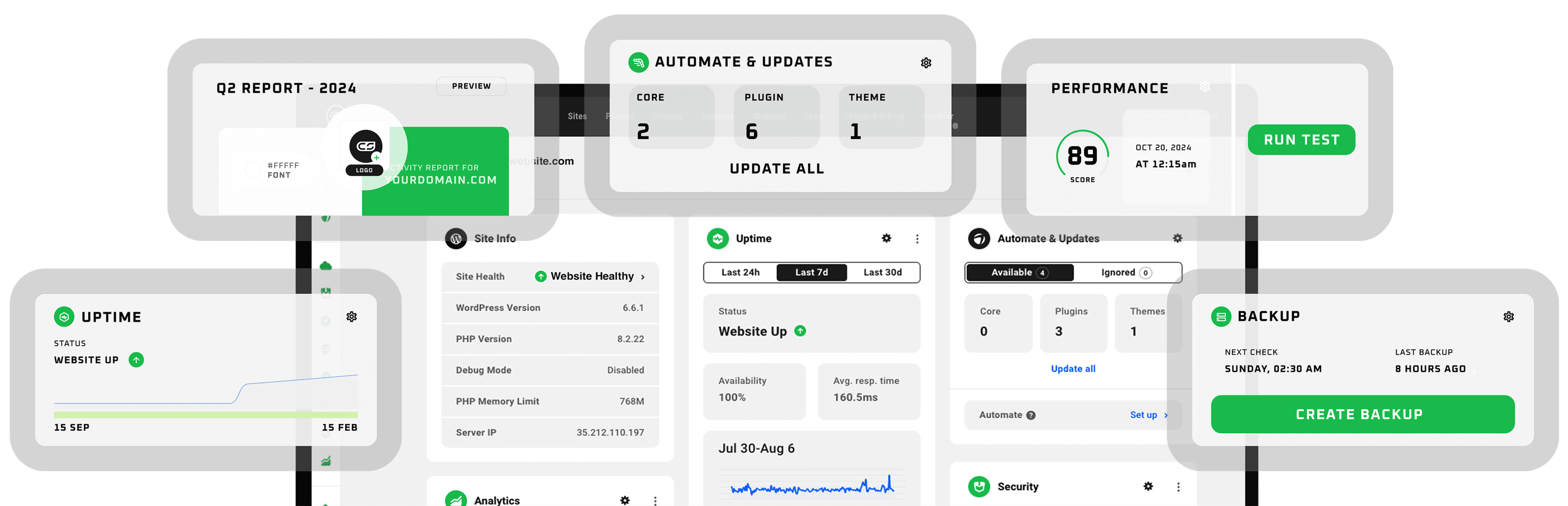Open Uptime widget settings gear
This screenshot has width=1568, height=506.
click(886, 238)
